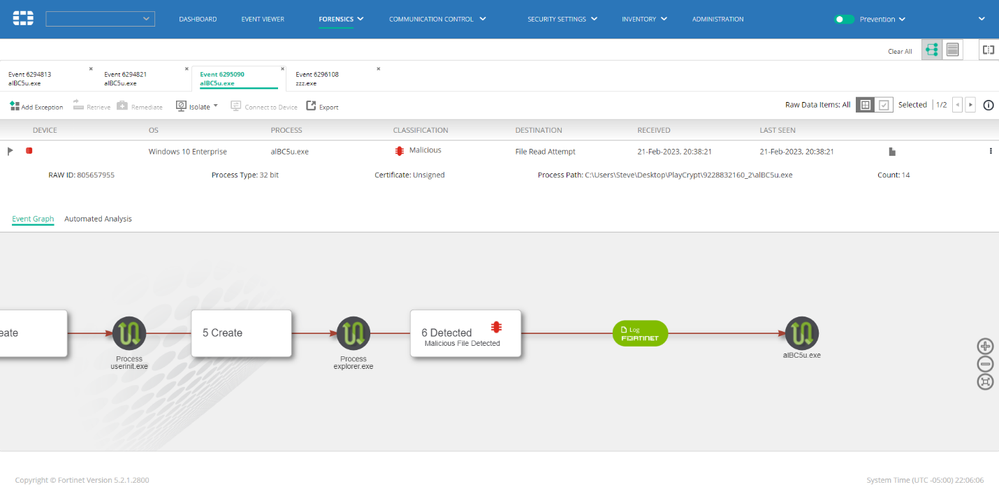Click the Remediate button

[x=140, y=106]
